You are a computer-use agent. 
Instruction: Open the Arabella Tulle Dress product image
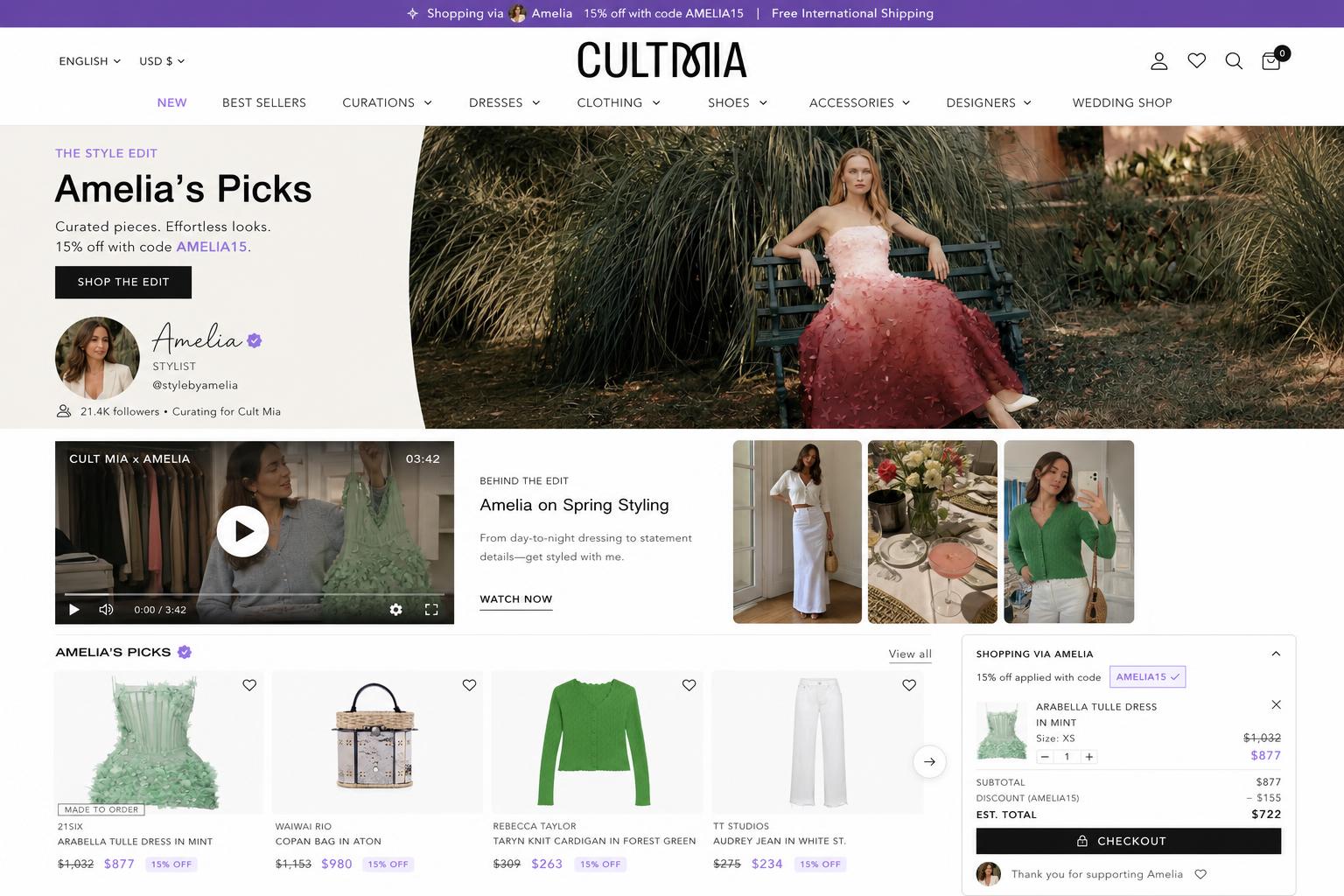pos(158,743)
